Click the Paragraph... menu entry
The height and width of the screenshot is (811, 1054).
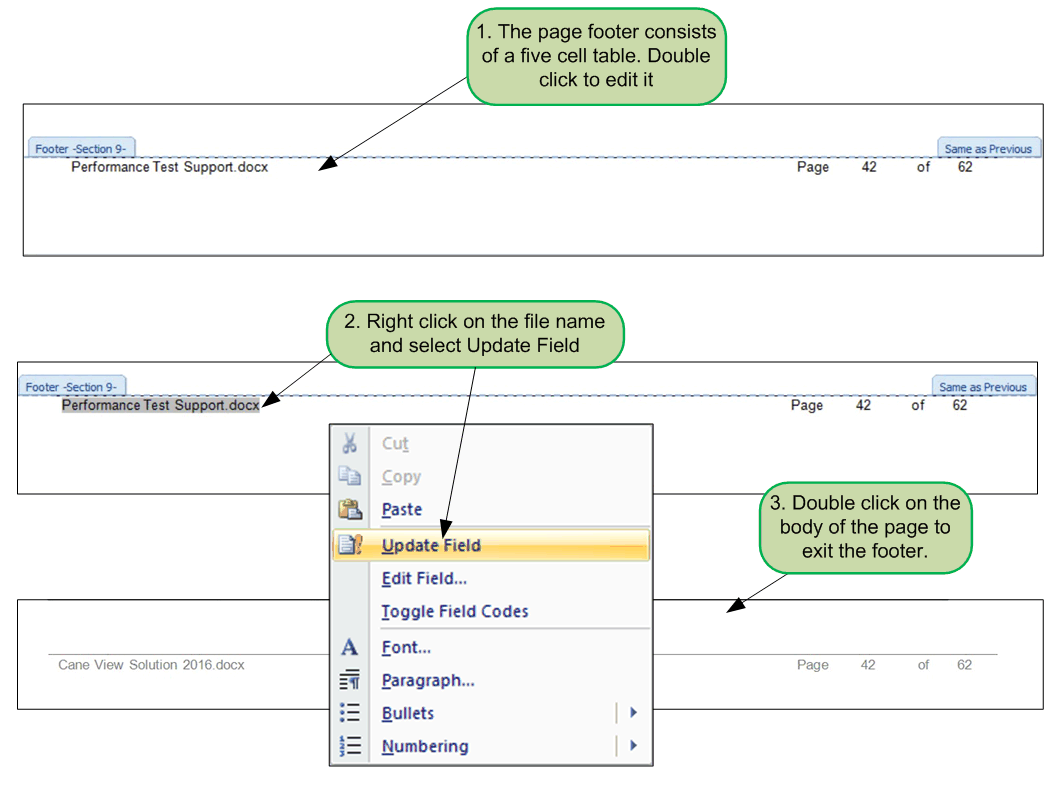coord(428,679)
